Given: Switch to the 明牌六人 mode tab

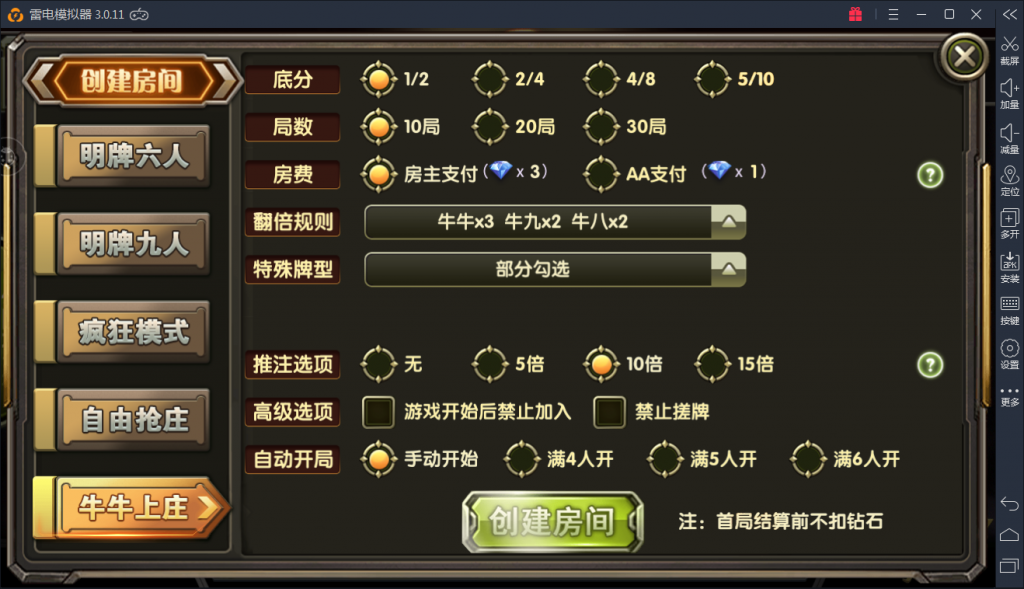Looking at the screenshot, I should click(x=133, y=156).
